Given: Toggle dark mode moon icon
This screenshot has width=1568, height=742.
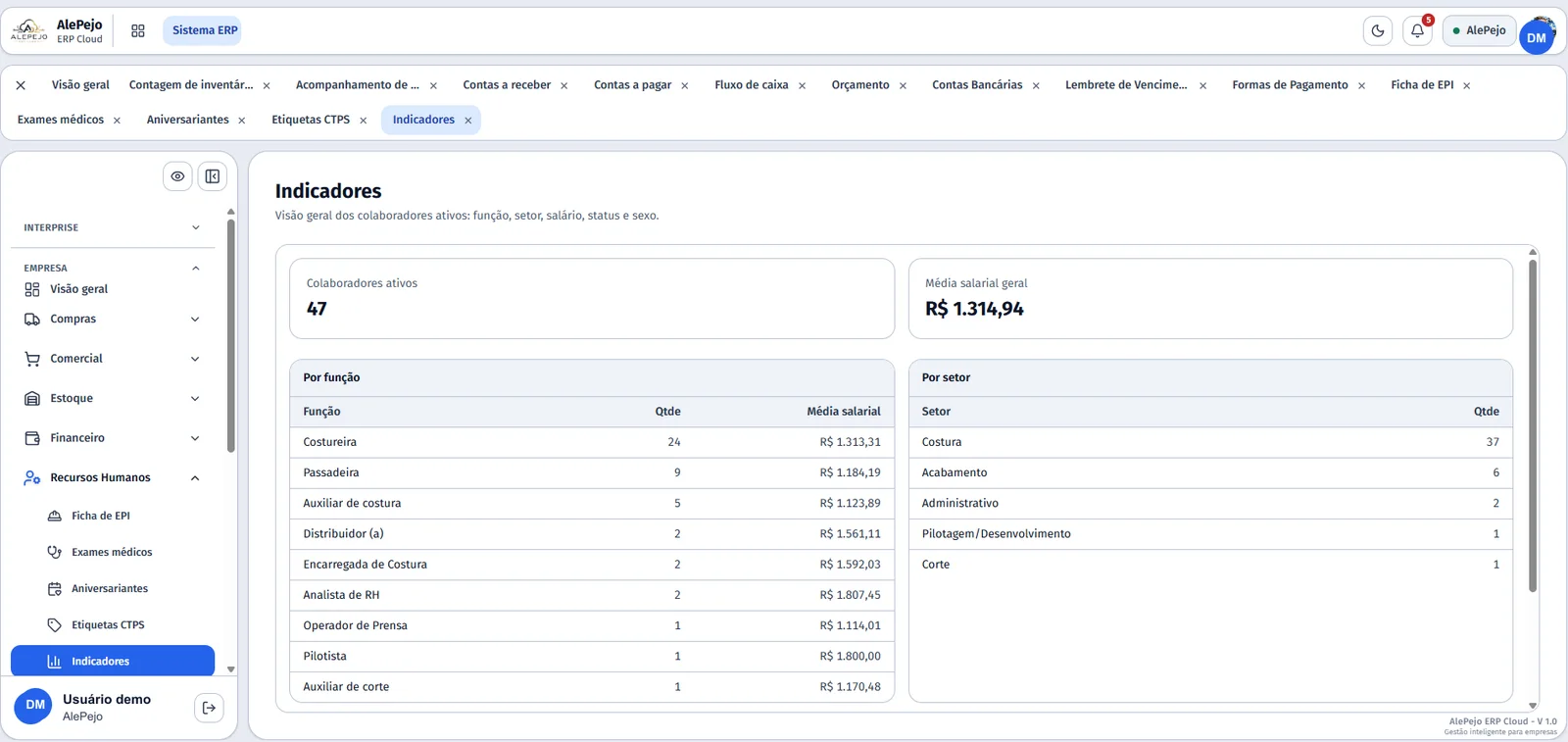Looking at the screenshot, I should click(1378, 31).
